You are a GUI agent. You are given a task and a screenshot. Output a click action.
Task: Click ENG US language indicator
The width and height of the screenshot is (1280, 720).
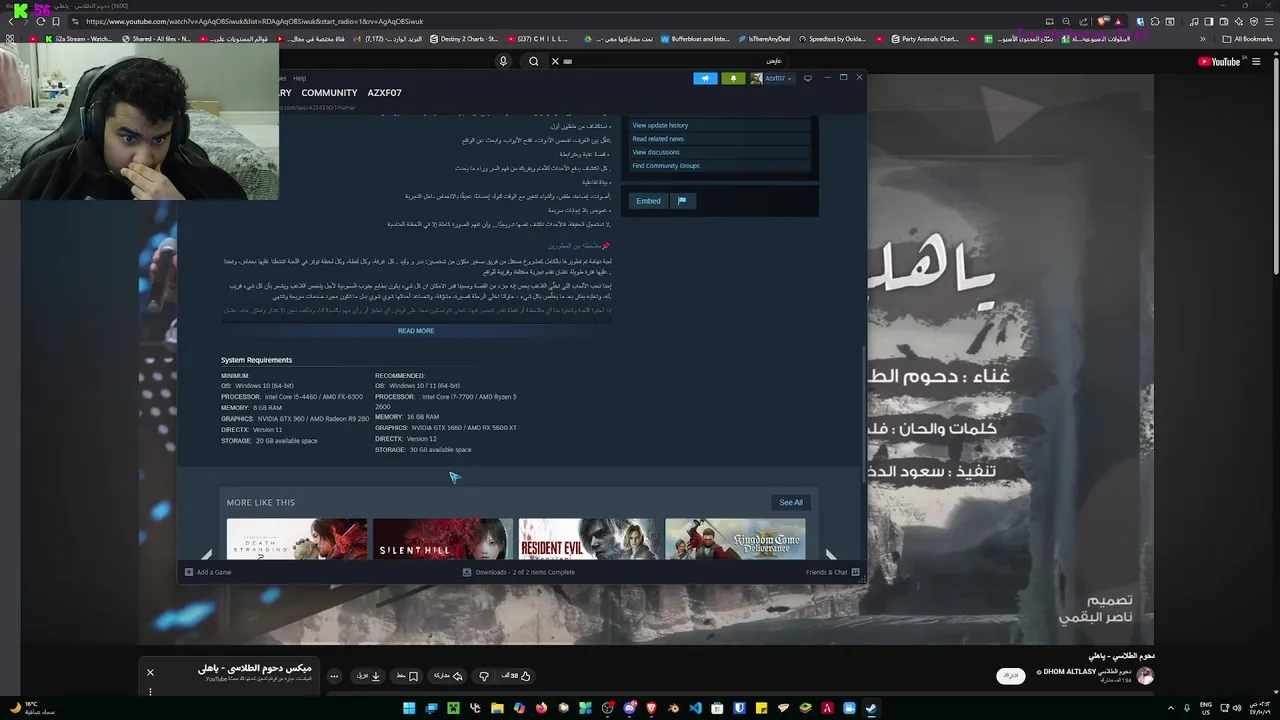point(1205,708)
